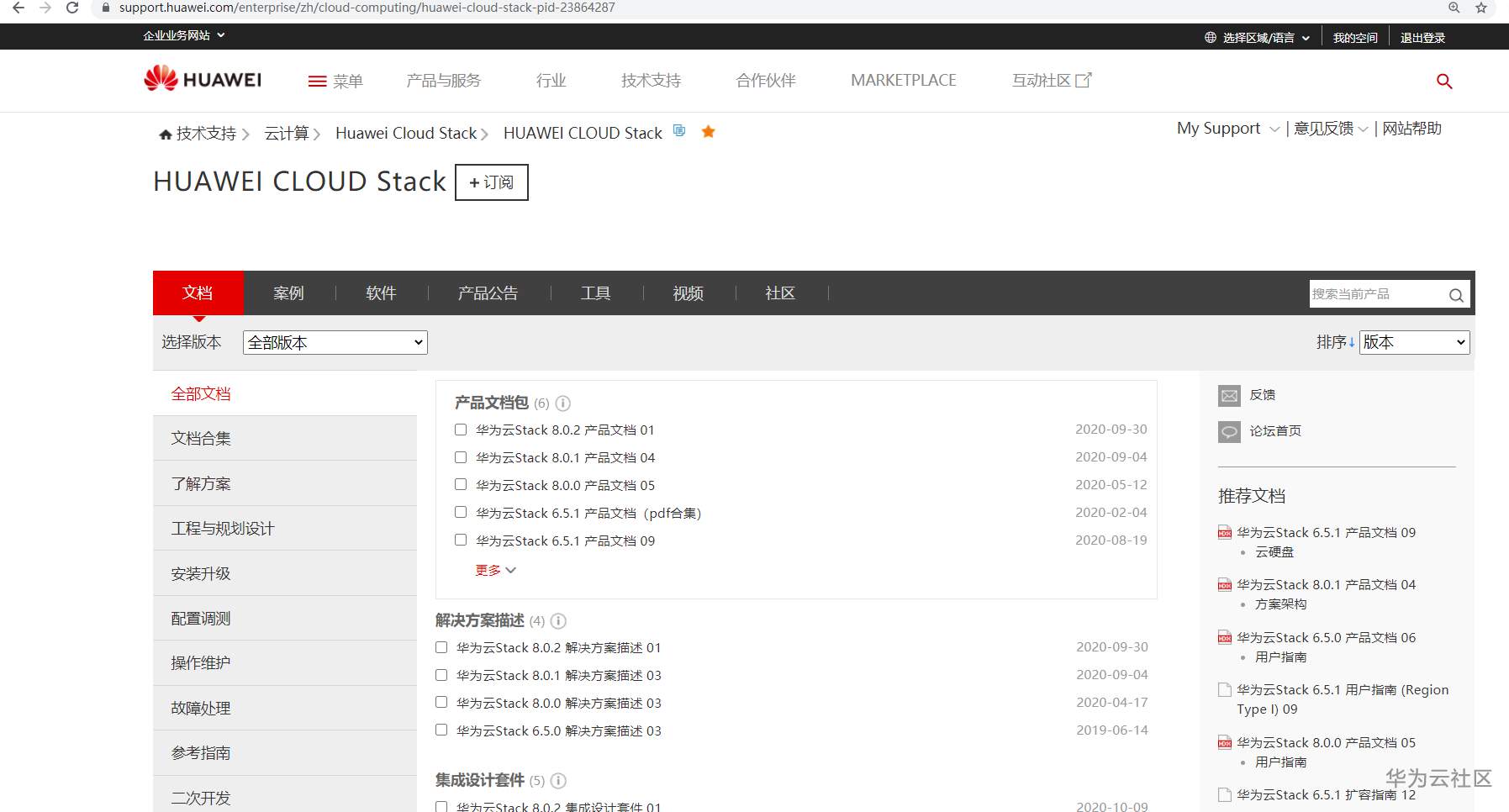
Task: Click 云计算 in the breadcrumb
Action: coord(287,134)
